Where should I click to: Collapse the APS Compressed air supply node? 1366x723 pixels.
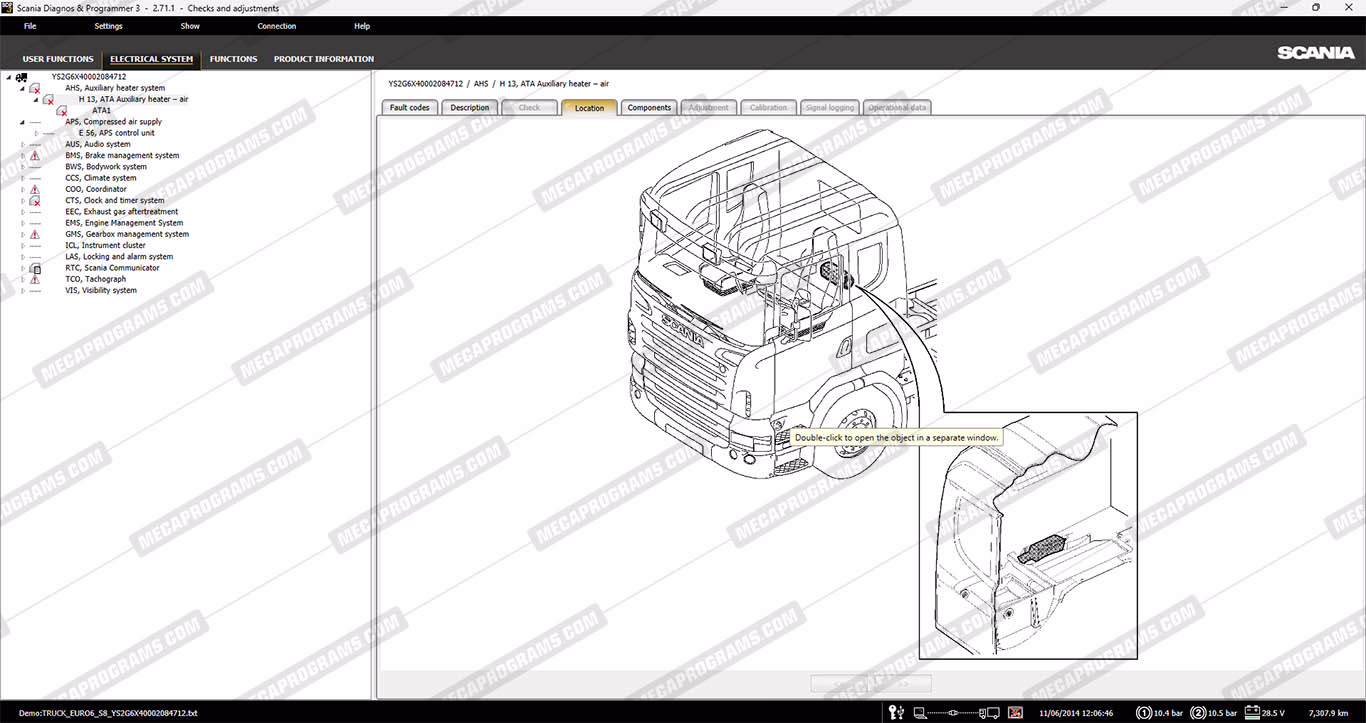point(22,122)
